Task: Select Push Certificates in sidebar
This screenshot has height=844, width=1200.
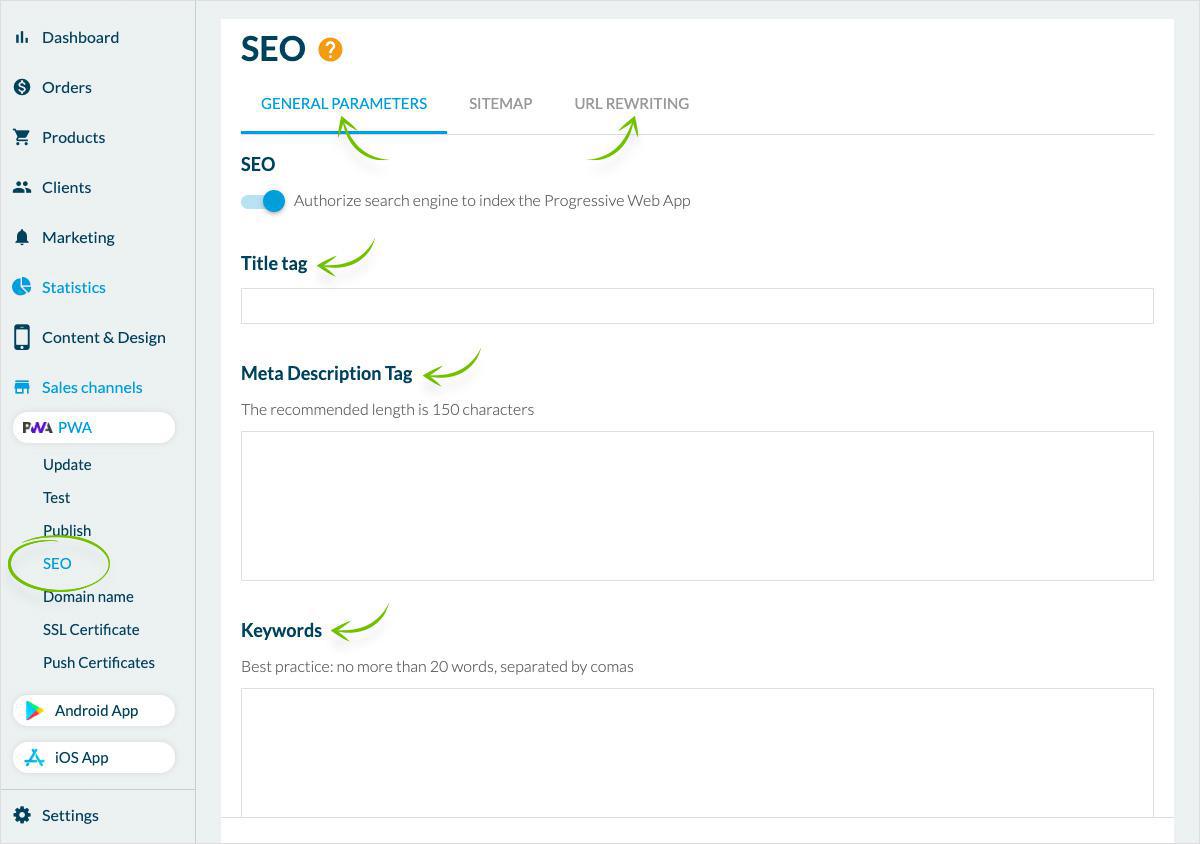Action: 98,662
